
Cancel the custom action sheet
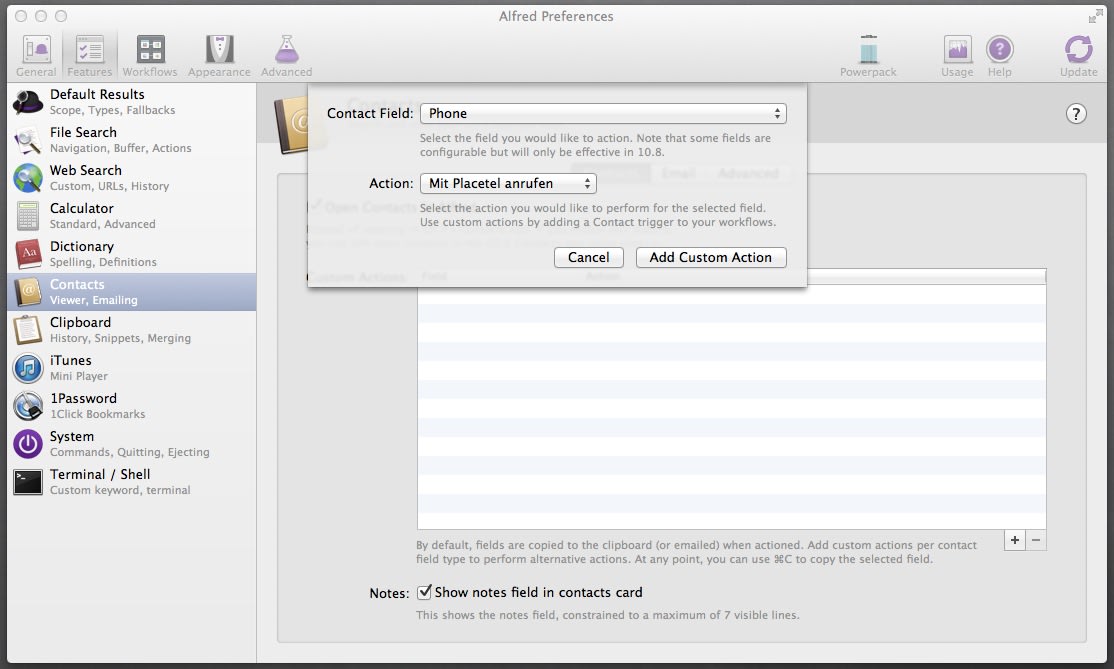point(588,257)
